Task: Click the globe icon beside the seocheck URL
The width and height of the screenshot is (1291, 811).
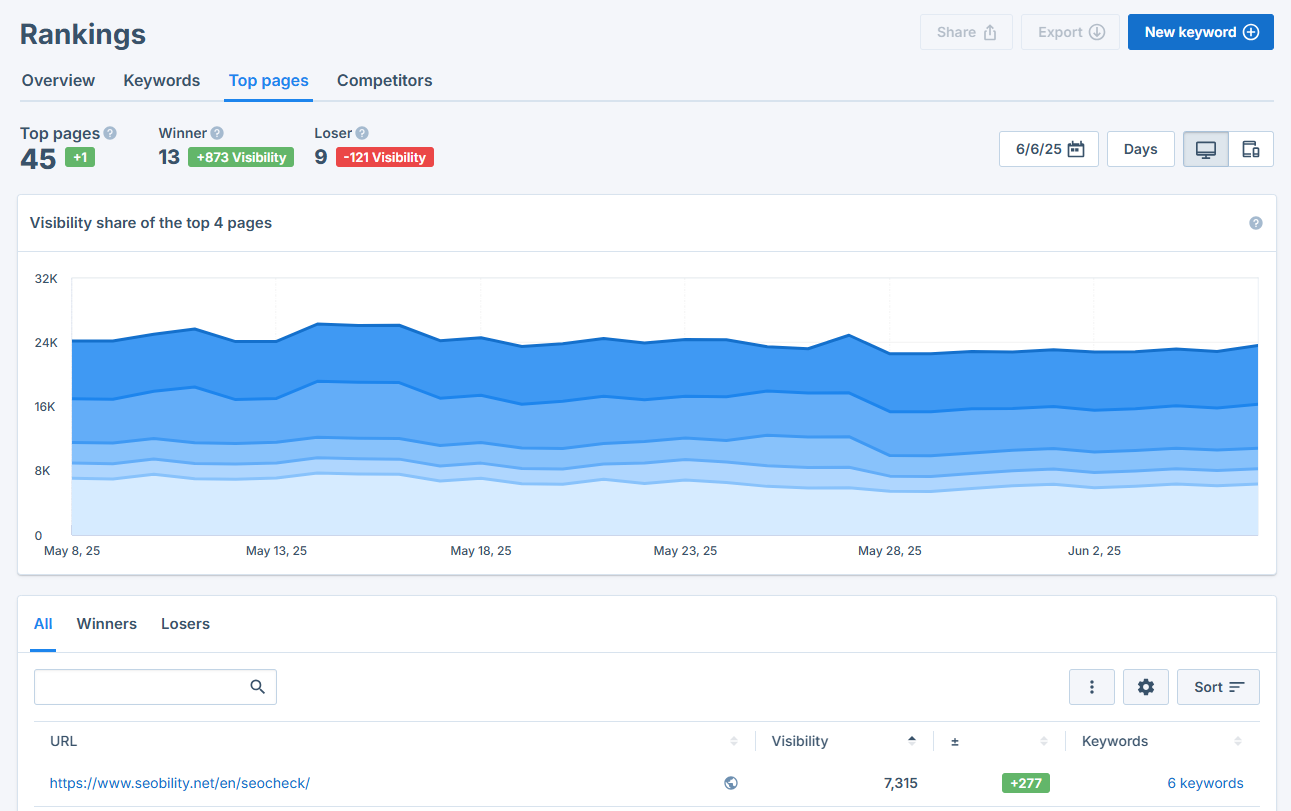Action: [731, 783]
